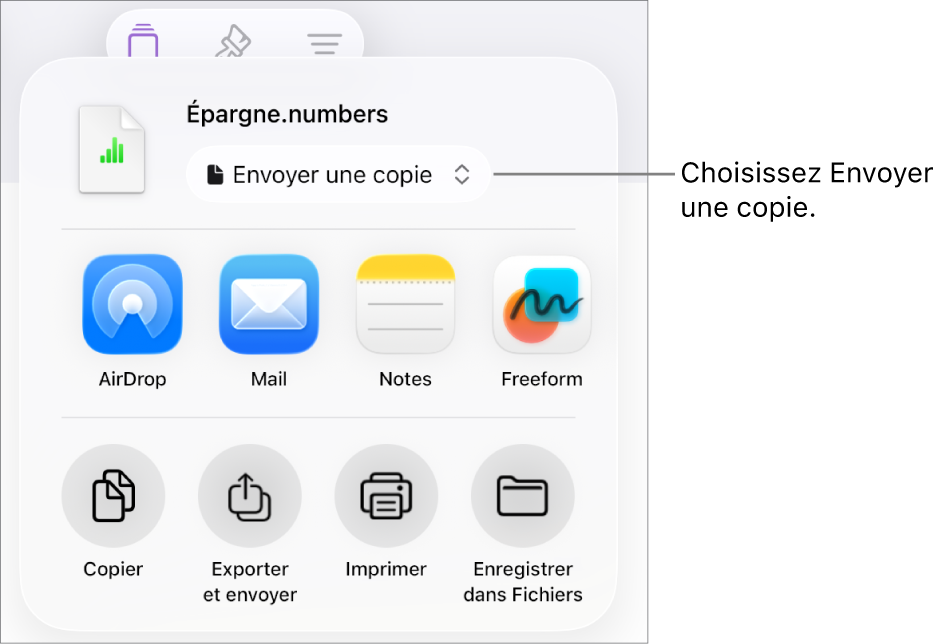Viewport: 942px width, 644px height.
Task: Click the Imprimer text label
Action: [x=386, y=569]
